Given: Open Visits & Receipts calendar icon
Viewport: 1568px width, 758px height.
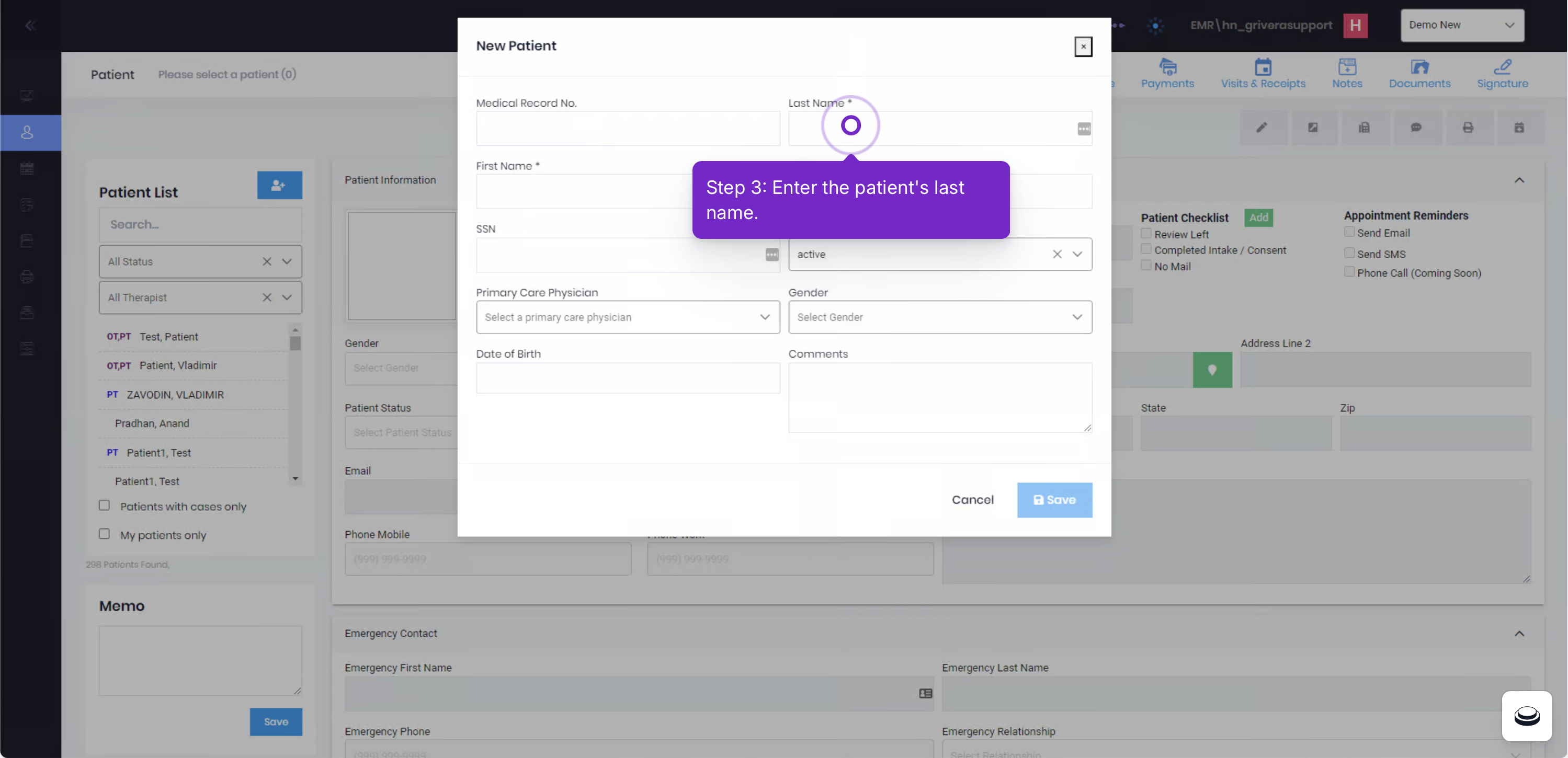Looking at the screenshot, I should tap(1263, 67).
